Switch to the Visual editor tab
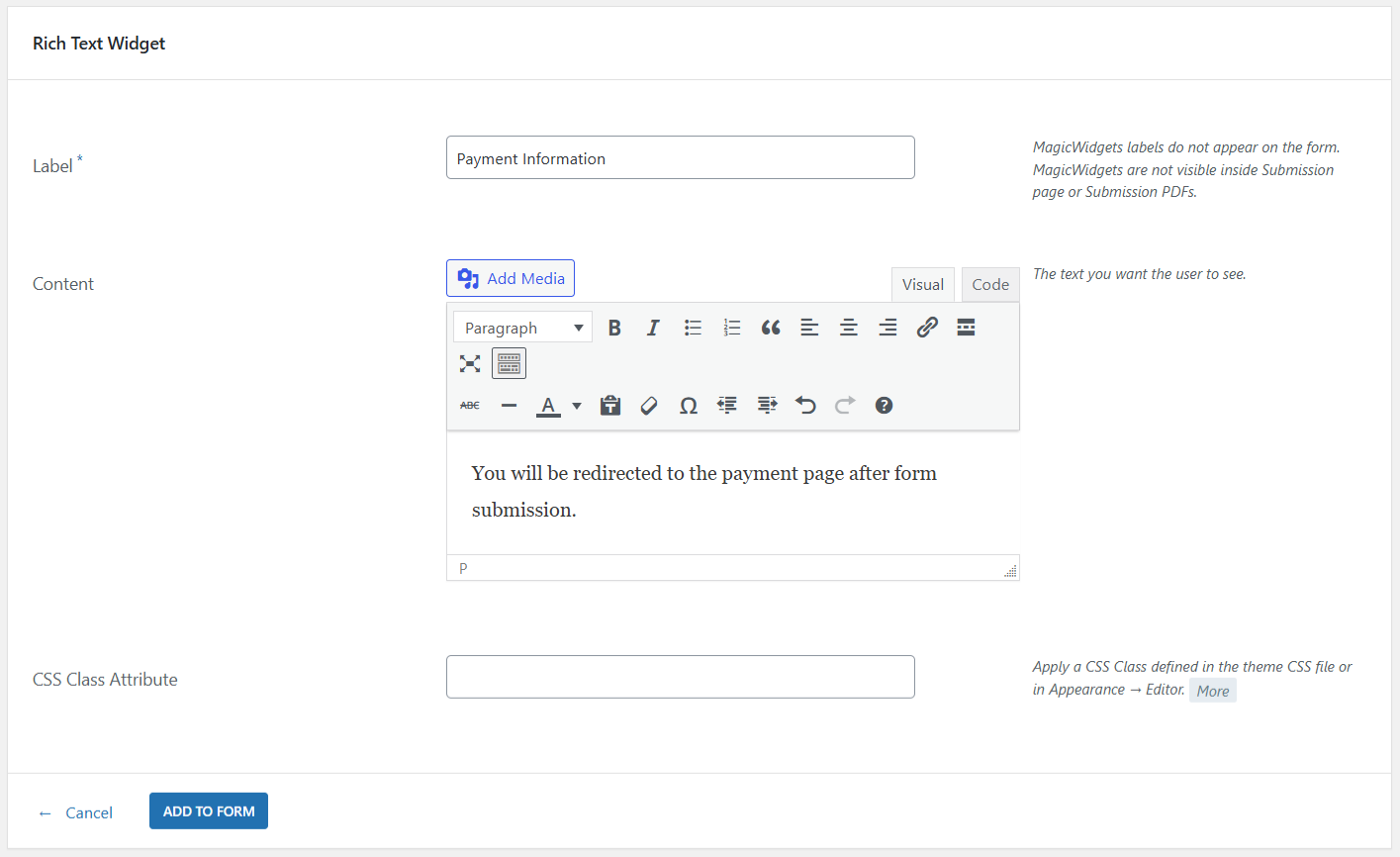This screenshot has height=857, width=1400. tap(922, 285)
